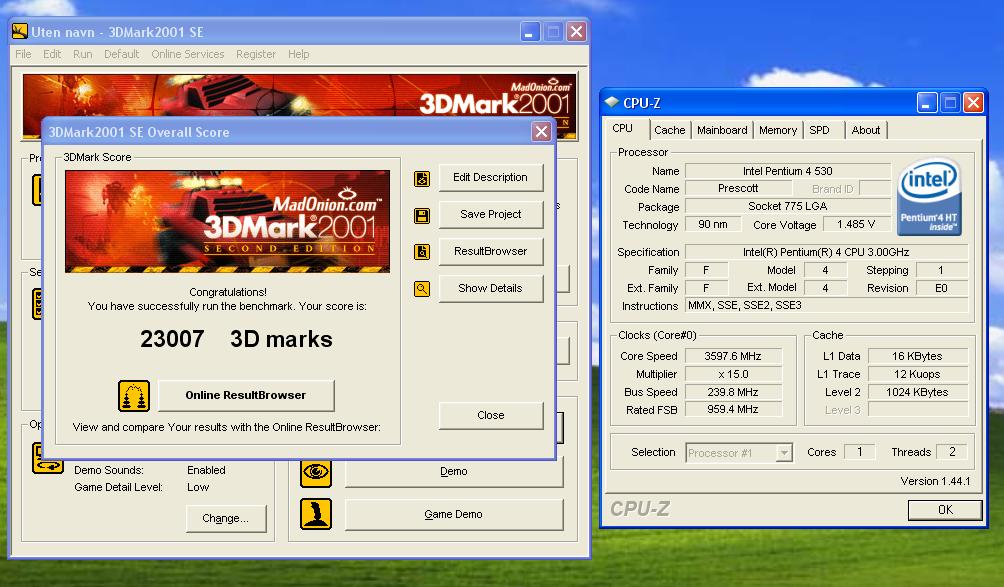
Task: Click the Core Speed value 3597.6 MHz
Action: 733,356
